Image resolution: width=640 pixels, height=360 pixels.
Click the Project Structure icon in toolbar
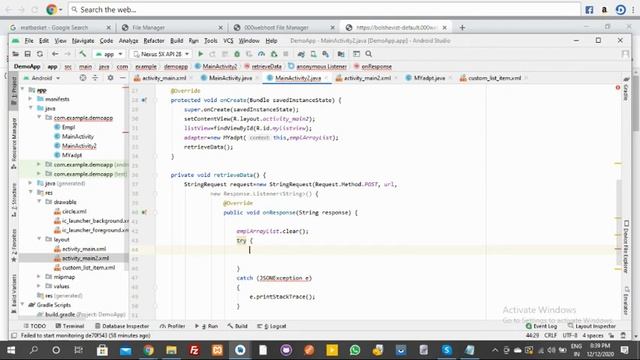coord(341,54)
